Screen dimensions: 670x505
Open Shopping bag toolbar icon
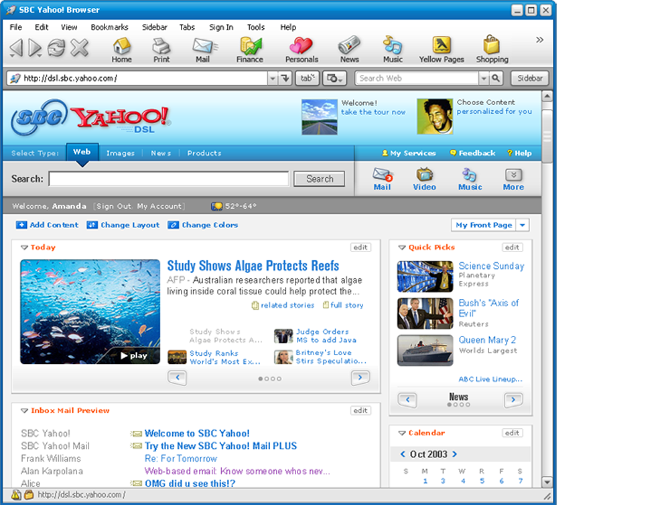492,50
